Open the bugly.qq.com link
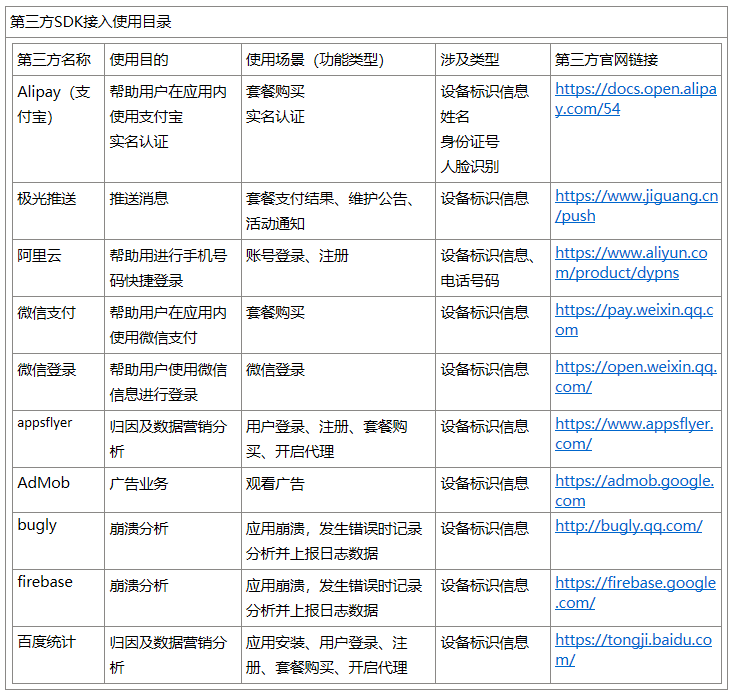This screenshot has width=730, height=691. coord(629,526)
